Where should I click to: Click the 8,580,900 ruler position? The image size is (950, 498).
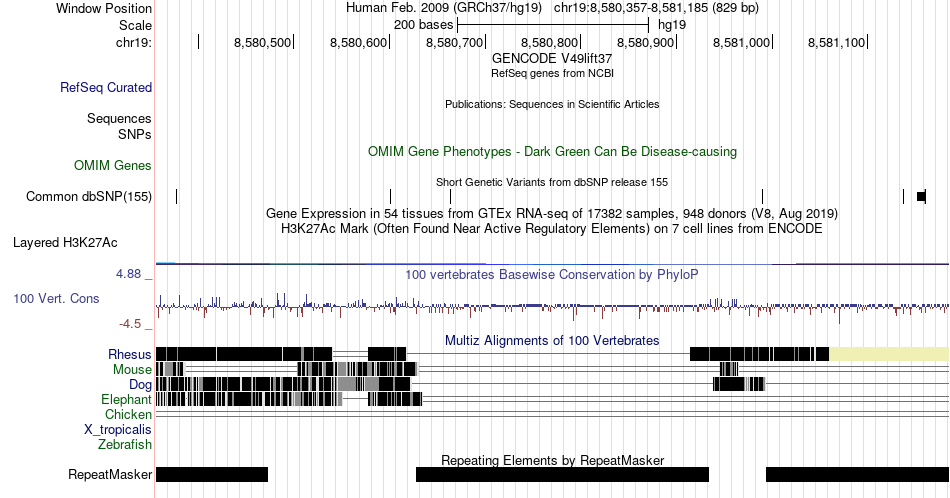pyautogui.click(x=646, y=42)
